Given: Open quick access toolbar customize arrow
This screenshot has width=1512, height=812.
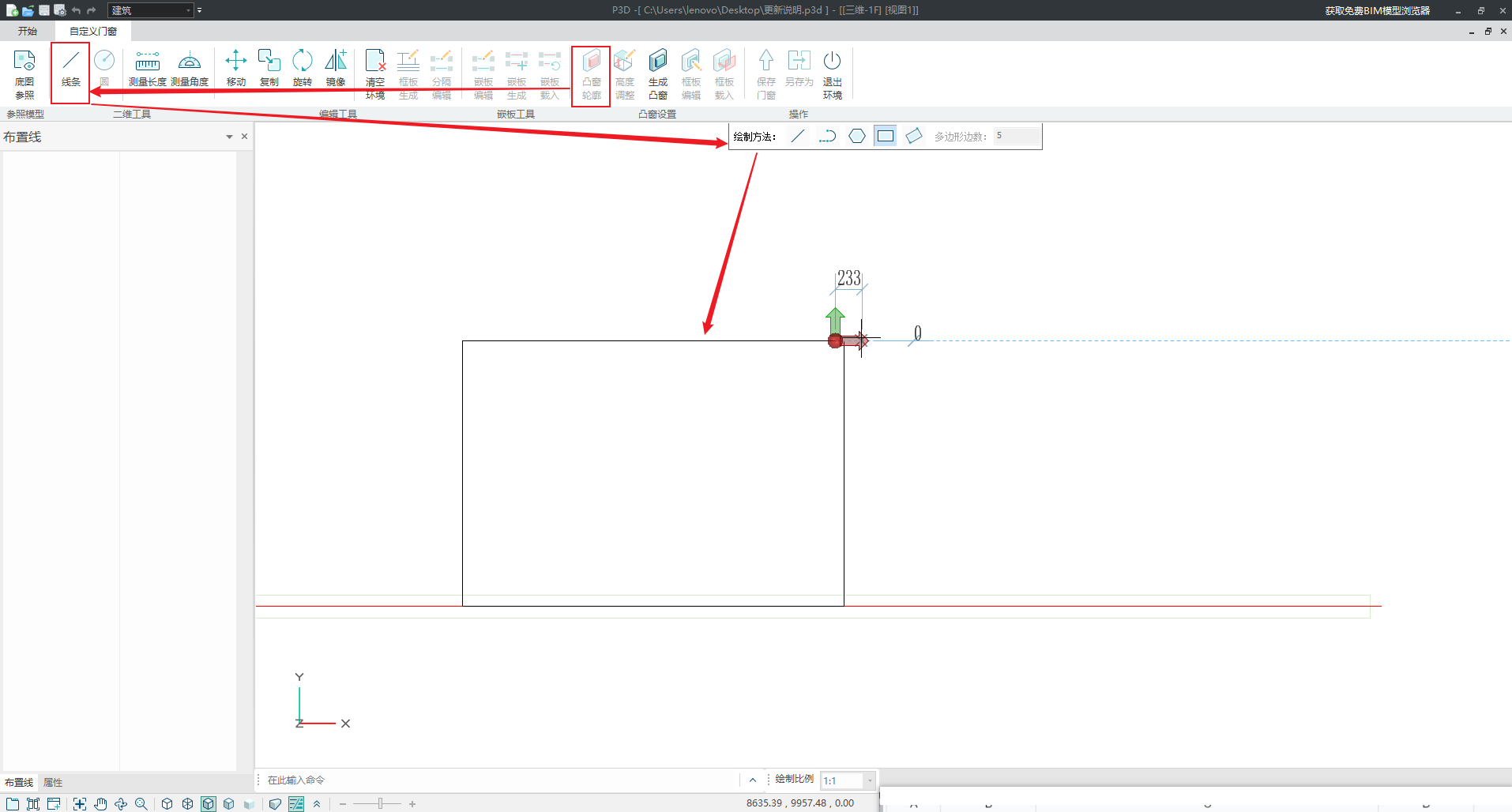Looking at the screenshot, I should coord(199,10).
